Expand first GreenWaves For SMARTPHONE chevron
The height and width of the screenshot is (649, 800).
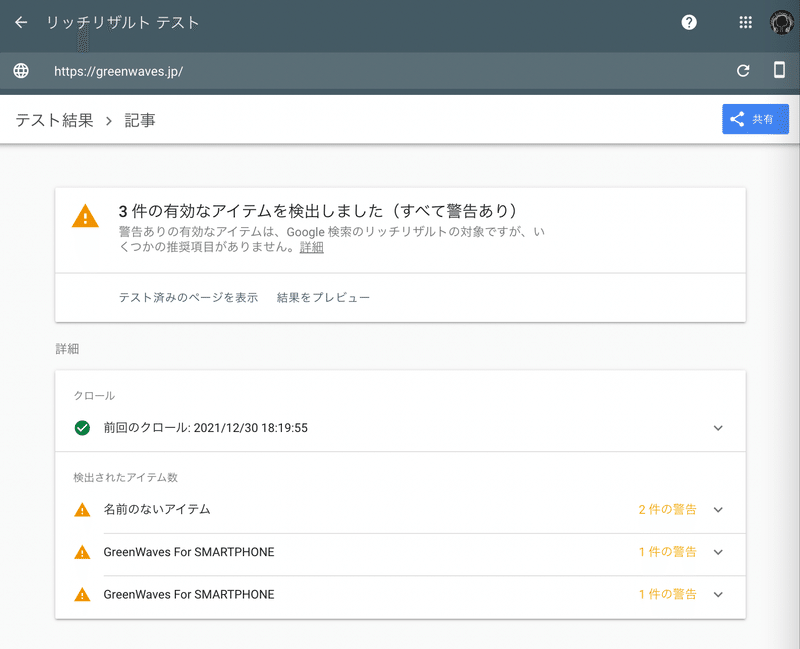tap(718, 552)
